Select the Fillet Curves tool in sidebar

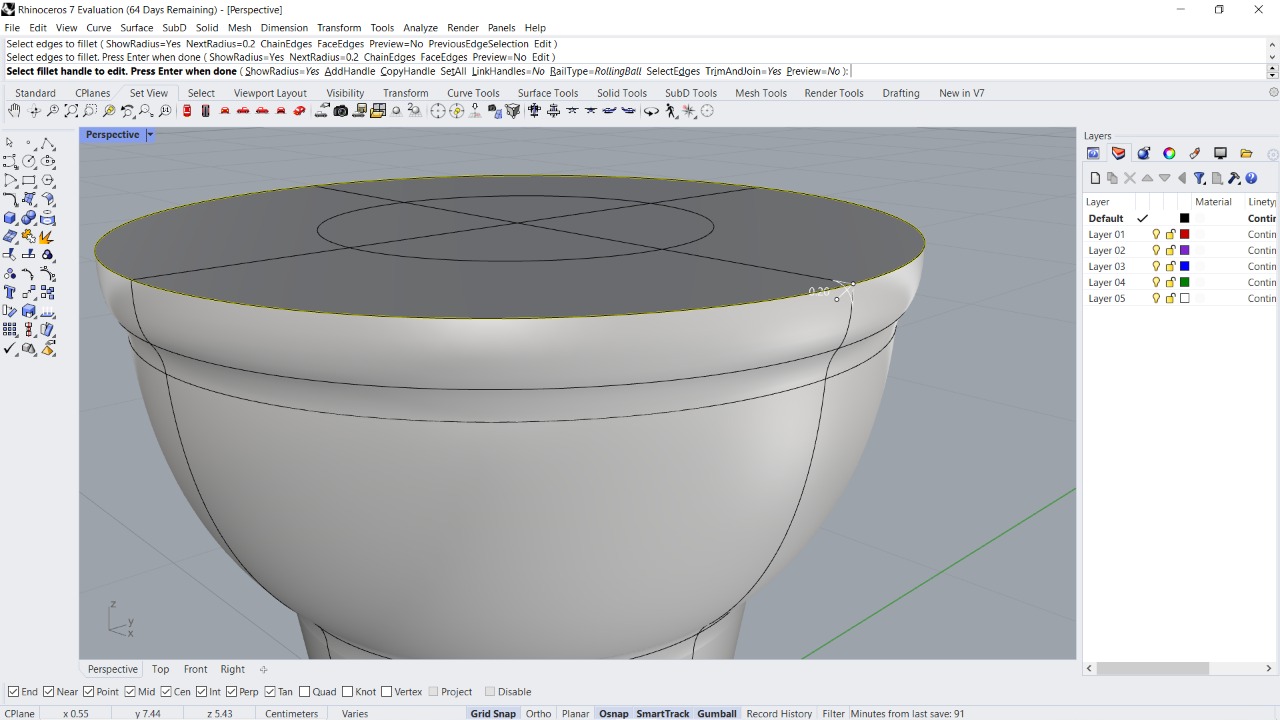(x=10, y=199)
